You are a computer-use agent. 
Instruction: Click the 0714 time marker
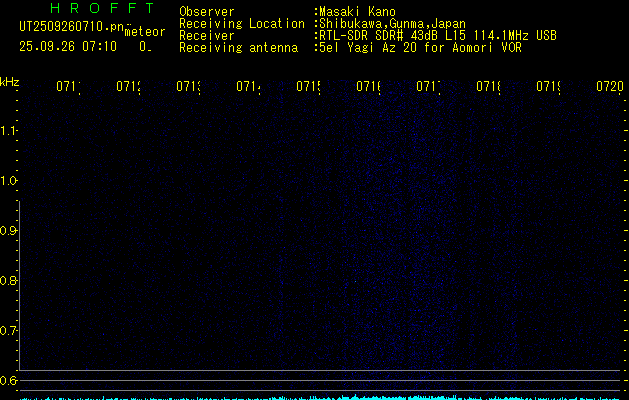248,87
